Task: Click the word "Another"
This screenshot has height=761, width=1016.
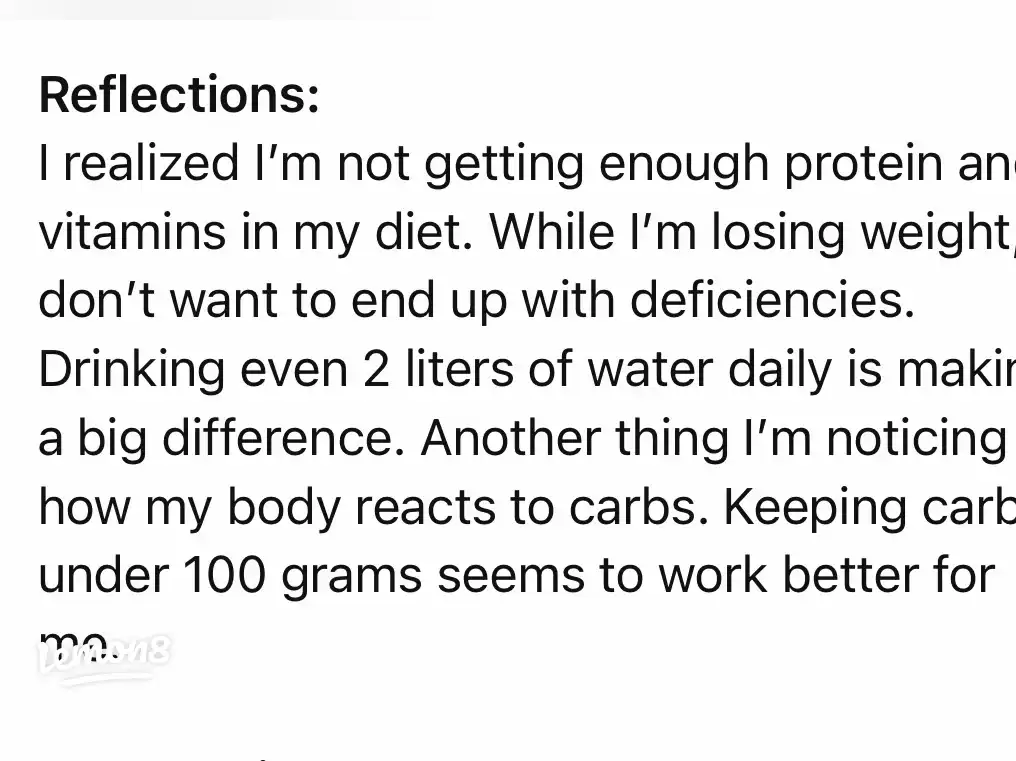Action: (511, 438)
